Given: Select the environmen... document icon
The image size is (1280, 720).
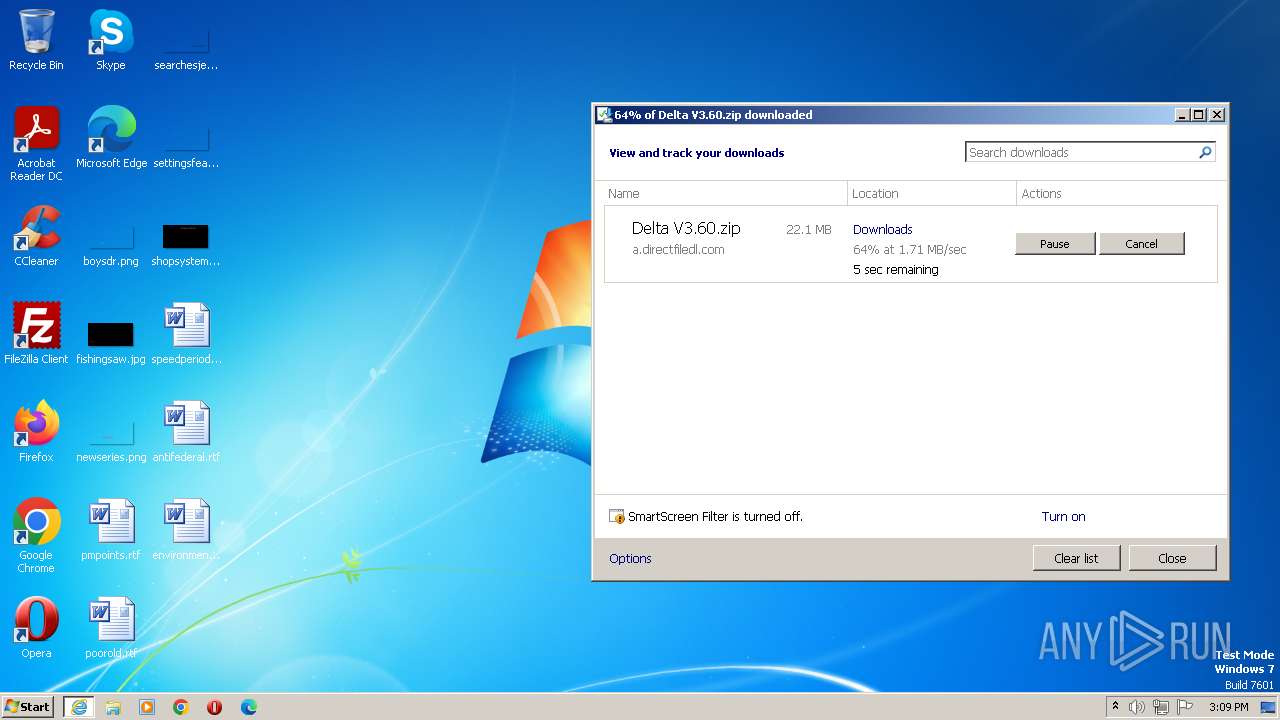Looking at the screenshot, I should (186, 530).
